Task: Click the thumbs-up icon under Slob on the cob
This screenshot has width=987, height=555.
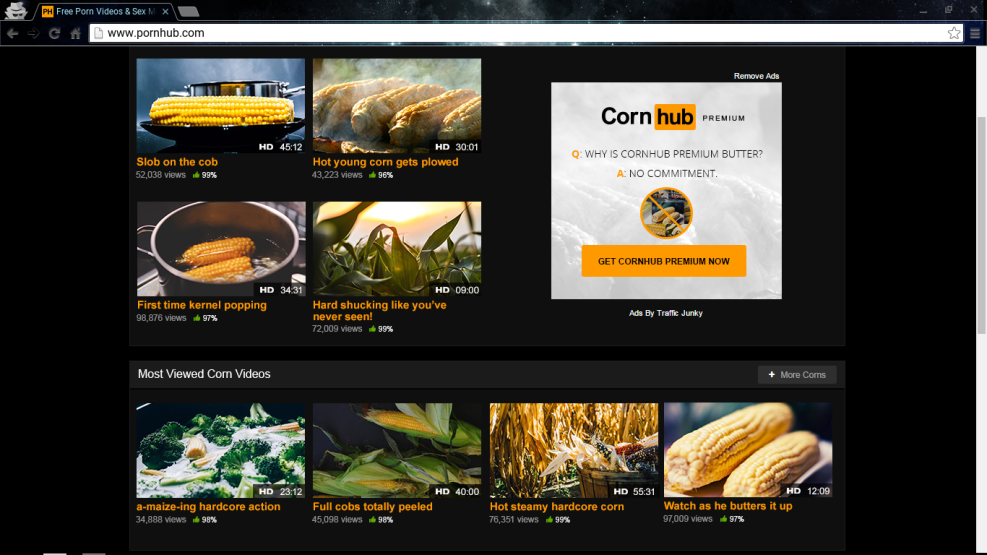Action: 195,175
